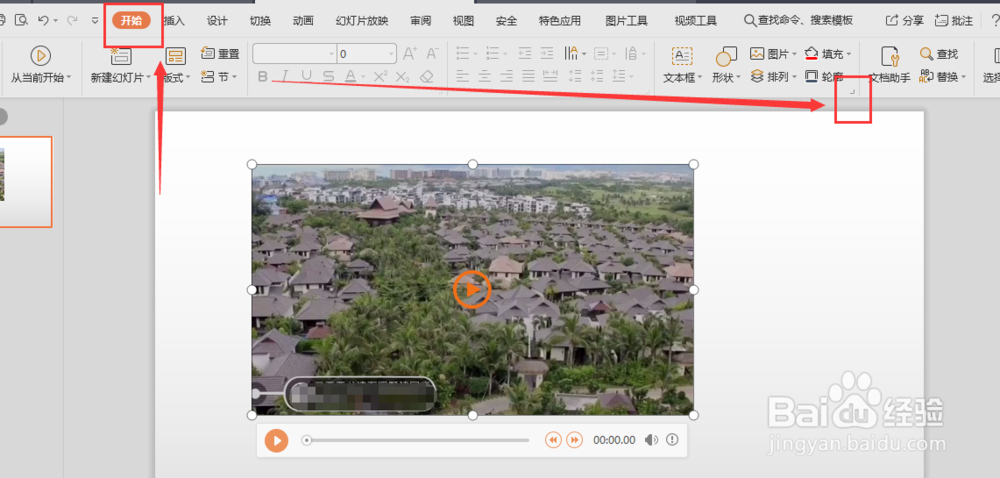The height and width of the screenshot is (478, 1000).
Task: Open the 文档助手 document assistant
Action: [x=890, y=65]
